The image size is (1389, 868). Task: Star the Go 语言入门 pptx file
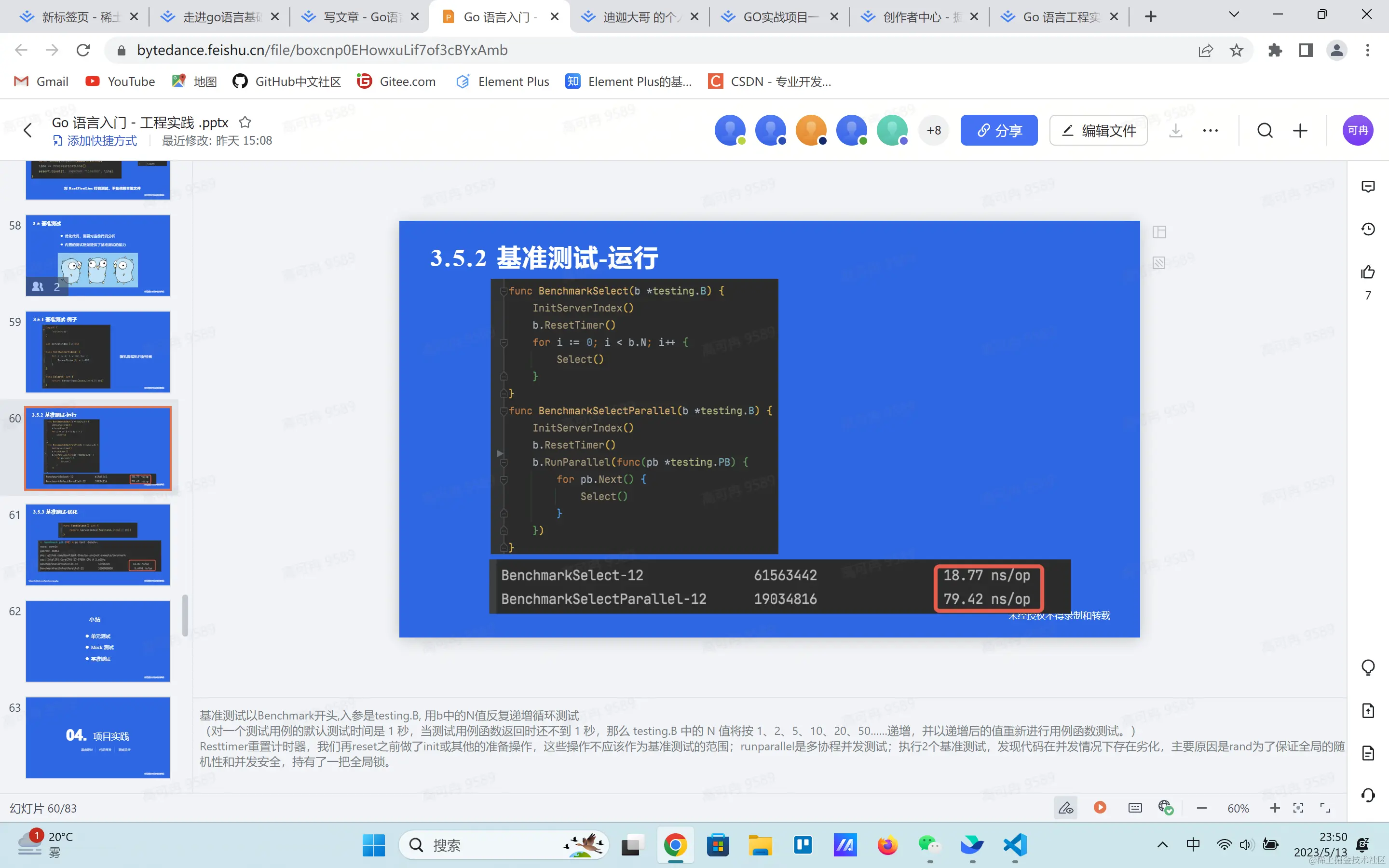click(245, 122)
